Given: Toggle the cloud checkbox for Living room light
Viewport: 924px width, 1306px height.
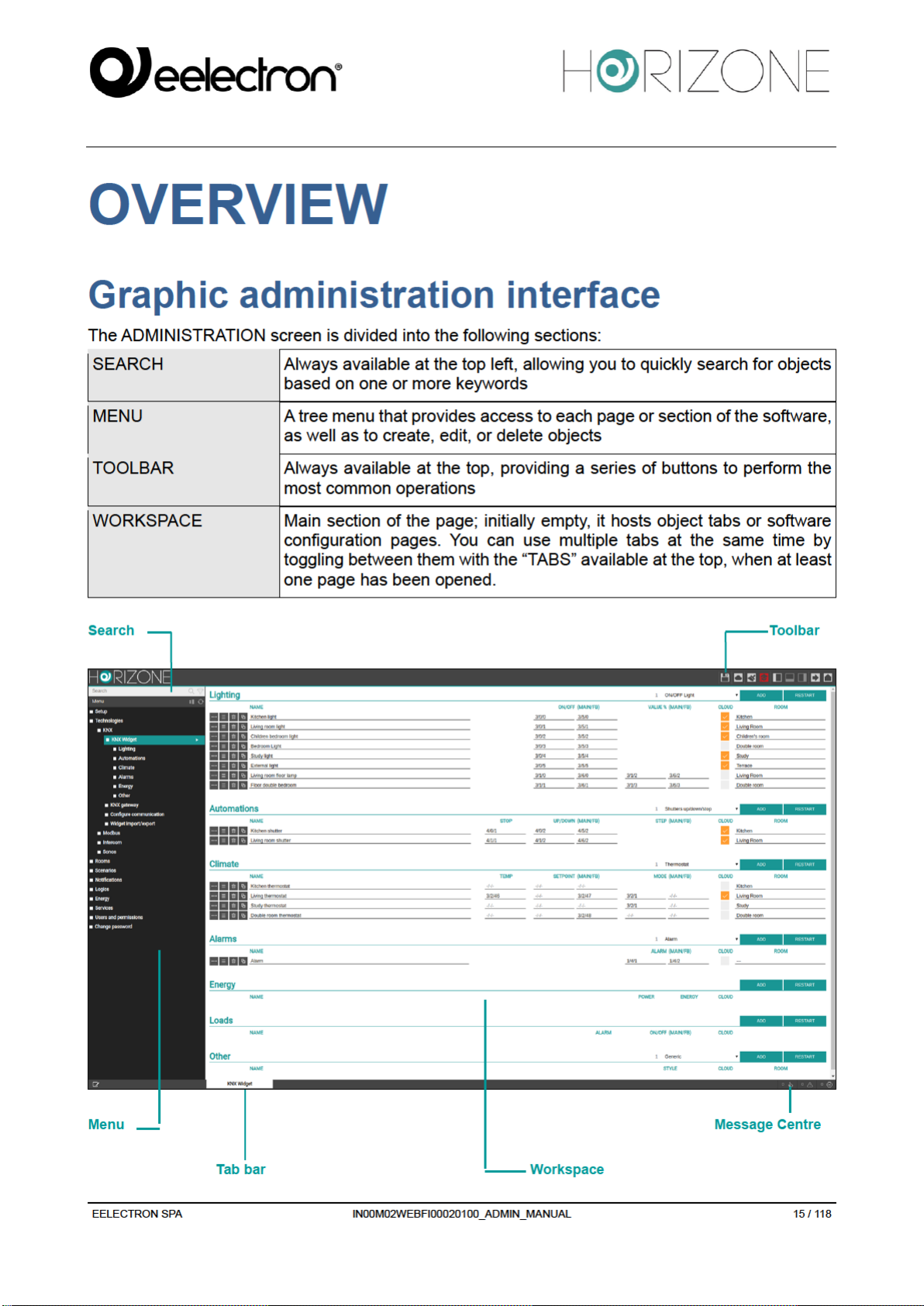Looking at the screenshot, I should click(x=725, y=726).
